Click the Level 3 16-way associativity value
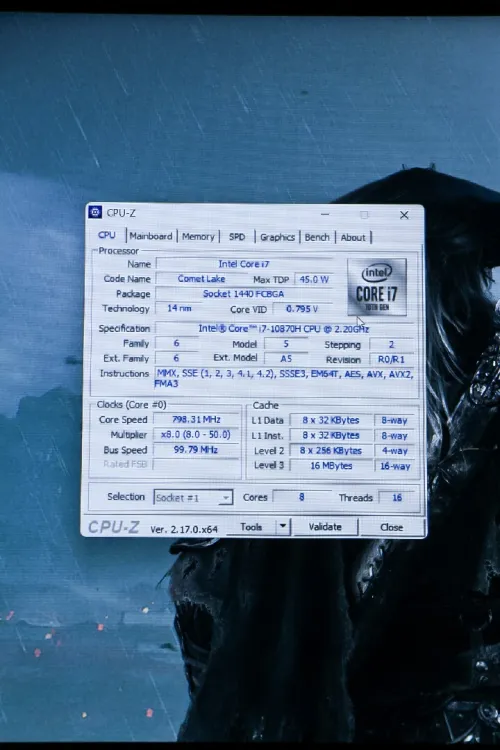The width and height of the screenshot is (500, 750). pos(395,466)
